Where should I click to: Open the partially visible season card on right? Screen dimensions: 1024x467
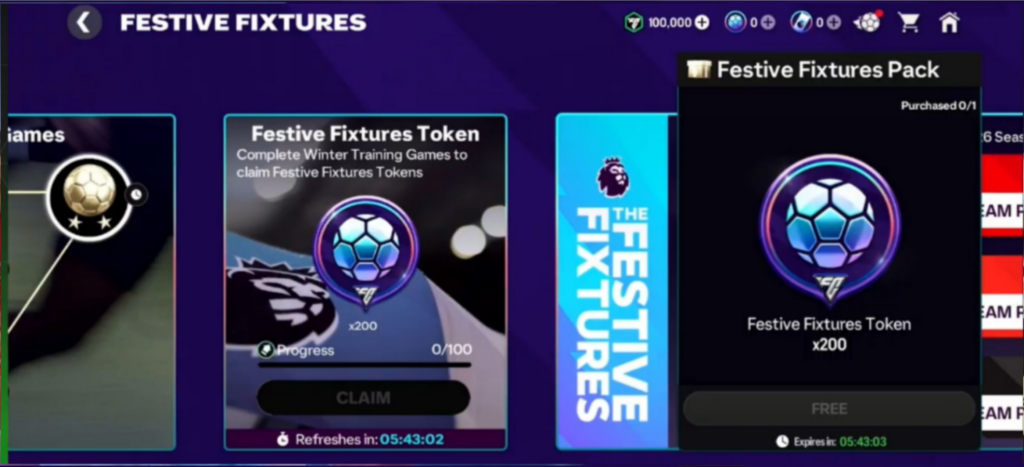(1002, 282)
